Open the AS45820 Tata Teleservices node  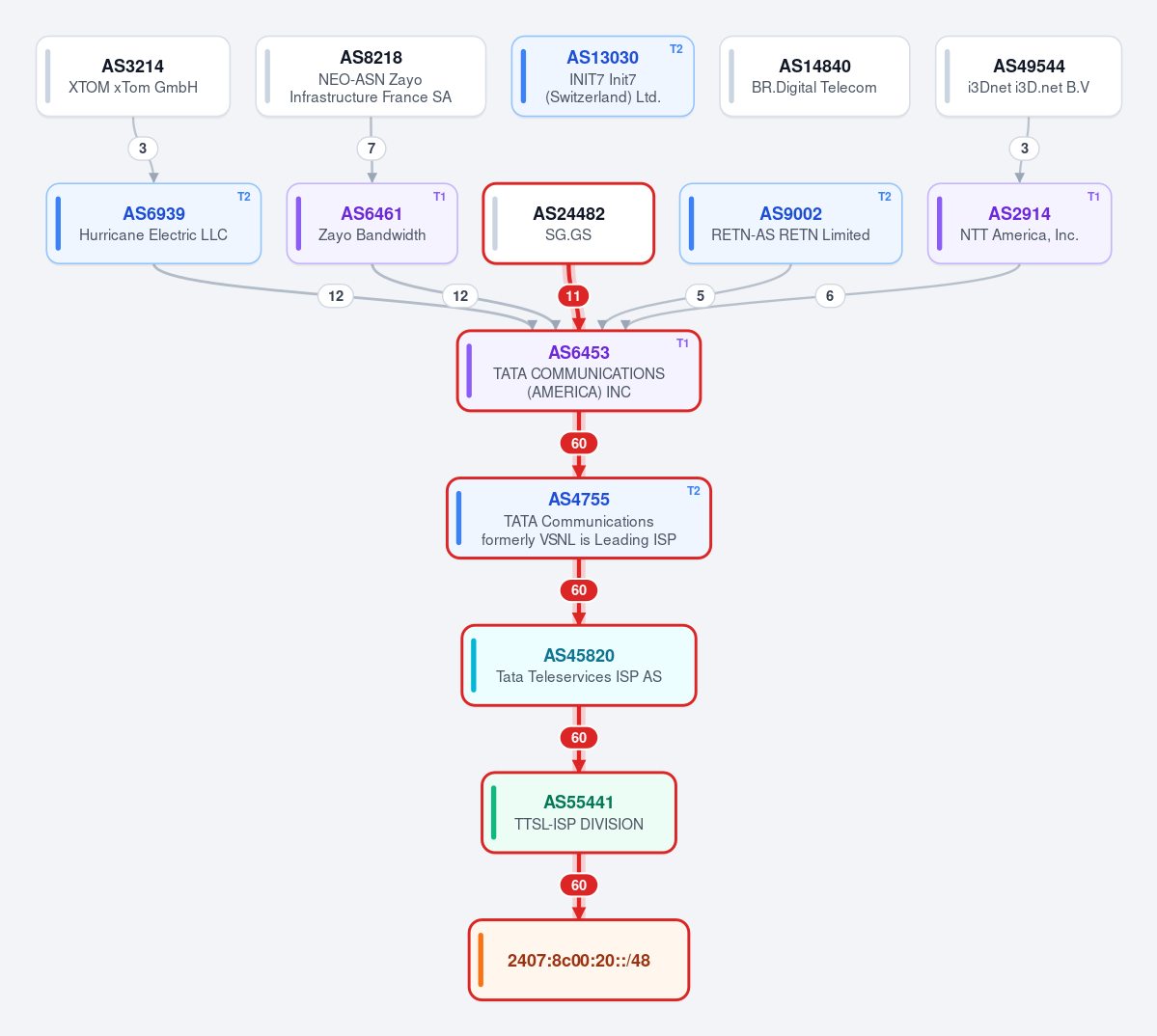tap(579, 666)
